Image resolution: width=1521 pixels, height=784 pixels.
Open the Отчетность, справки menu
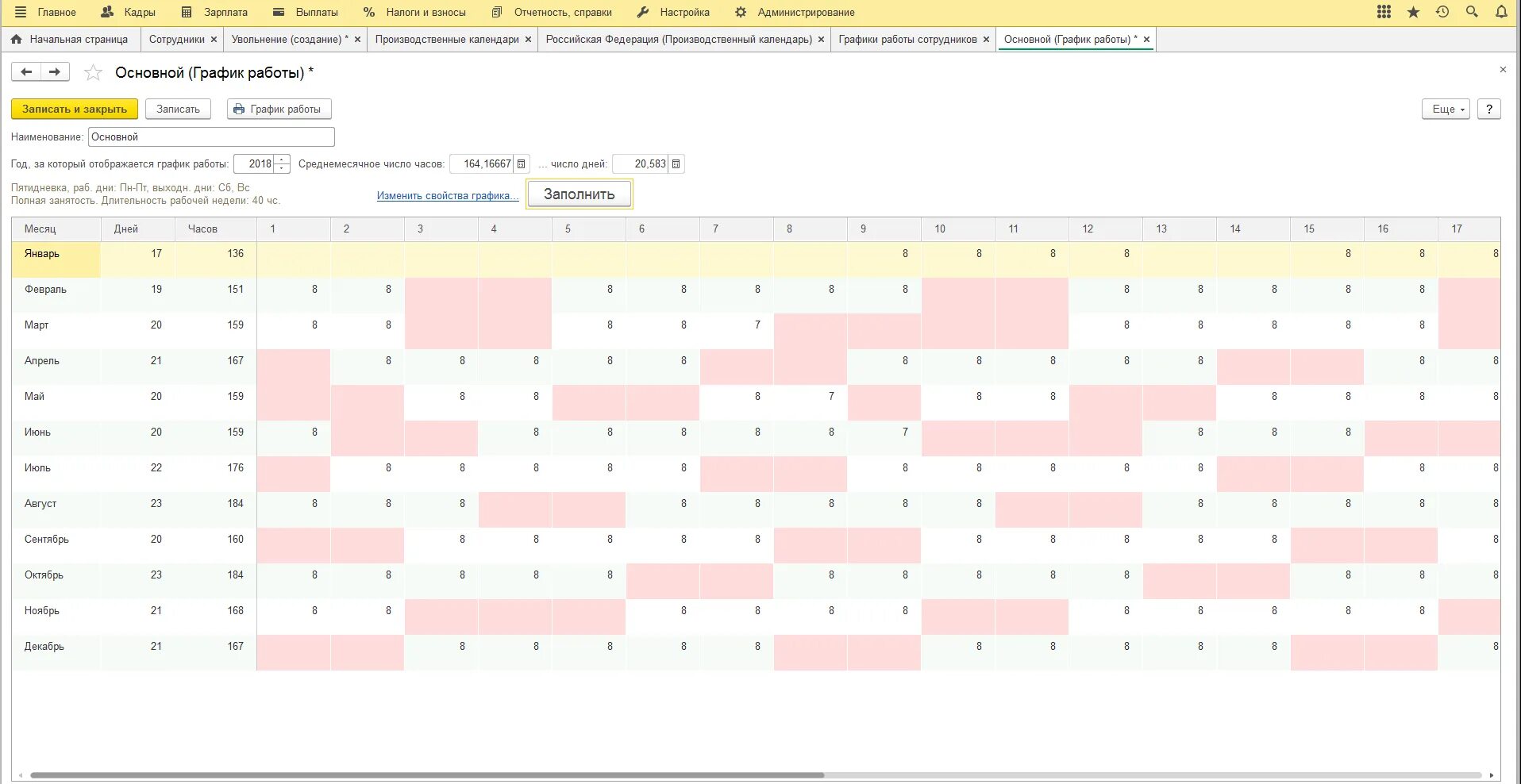click(x=552, y=13)
